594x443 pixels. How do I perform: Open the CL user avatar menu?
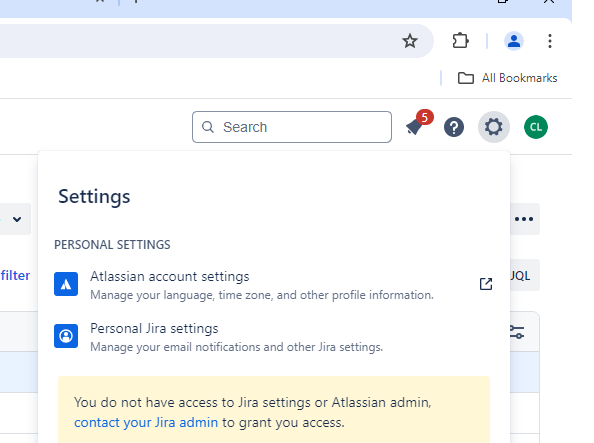click(536, 127)
